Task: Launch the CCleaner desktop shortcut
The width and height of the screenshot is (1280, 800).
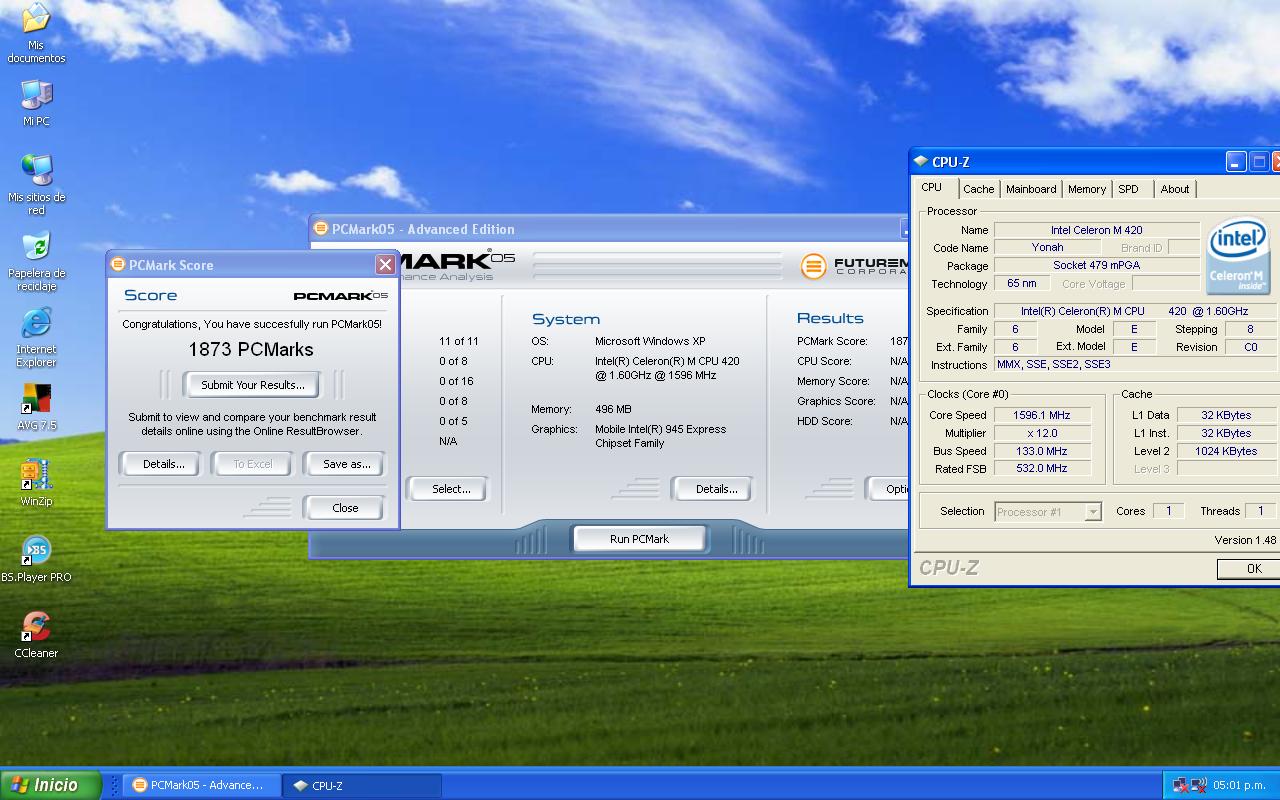Action: pos(36,635)
